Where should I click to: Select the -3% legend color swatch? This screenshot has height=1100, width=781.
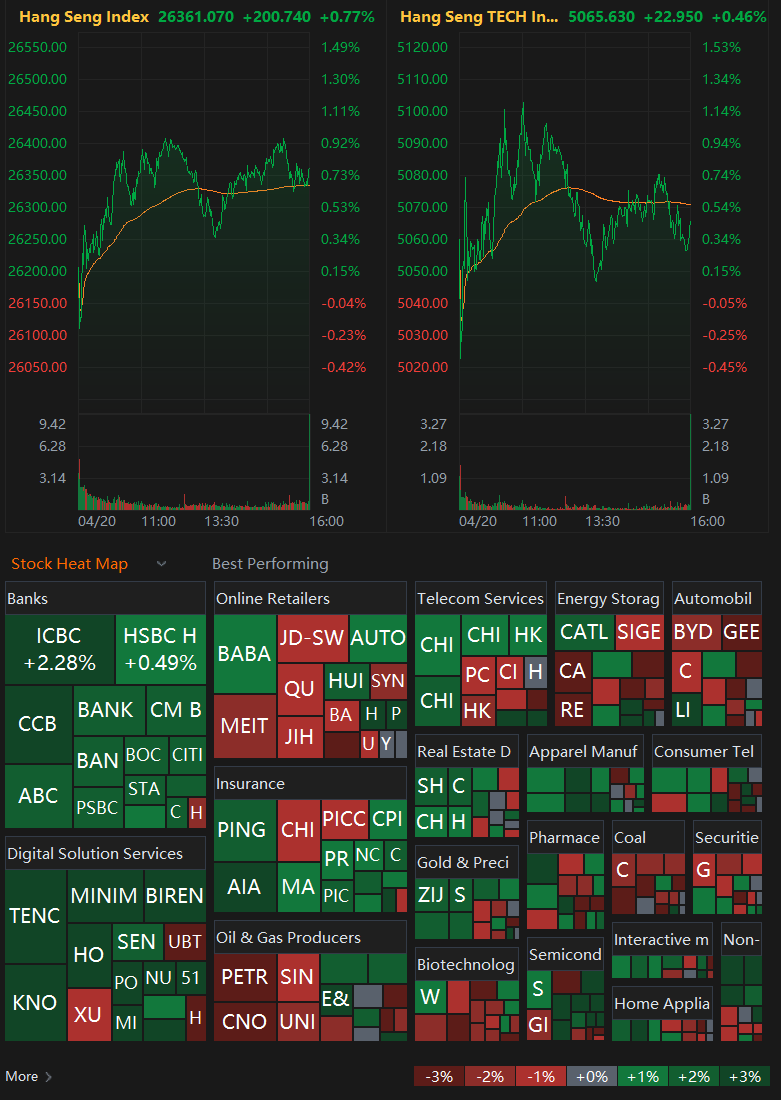439,1076
